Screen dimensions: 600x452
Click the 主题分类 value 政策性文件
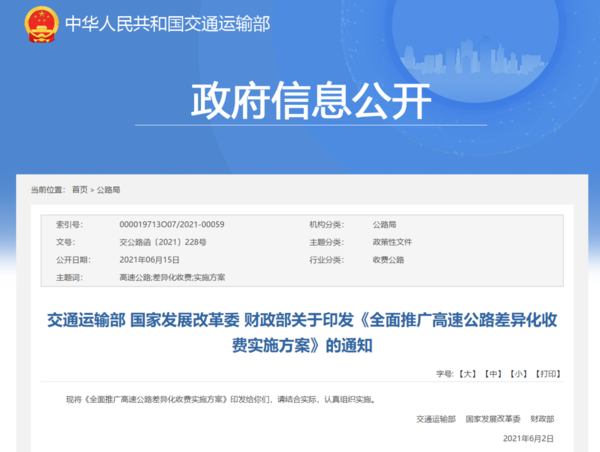click(392, 243)
